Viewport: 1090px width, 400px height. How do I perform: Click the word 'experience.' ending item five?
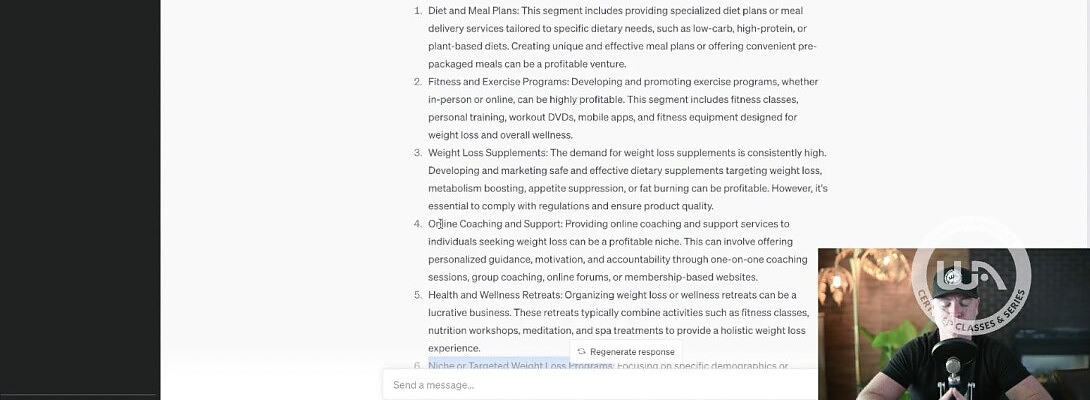(454, 348)
